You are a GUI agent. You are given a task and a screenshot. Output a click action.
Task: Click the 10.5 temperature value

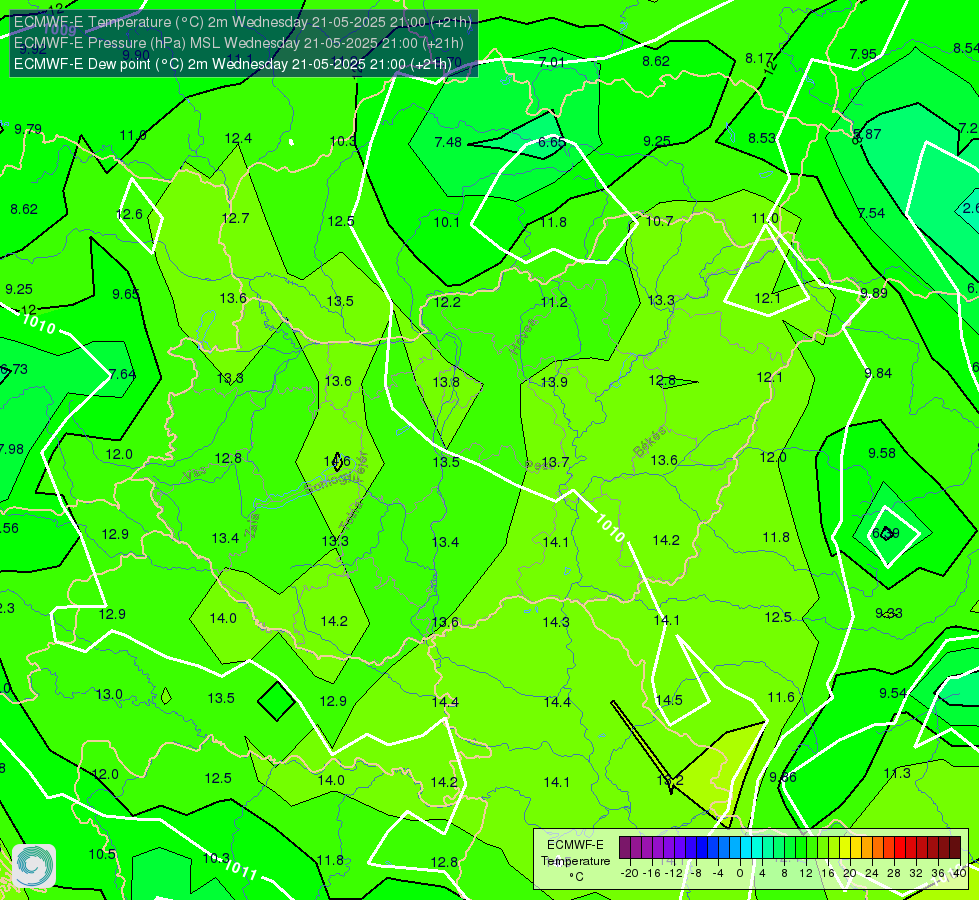102,854
